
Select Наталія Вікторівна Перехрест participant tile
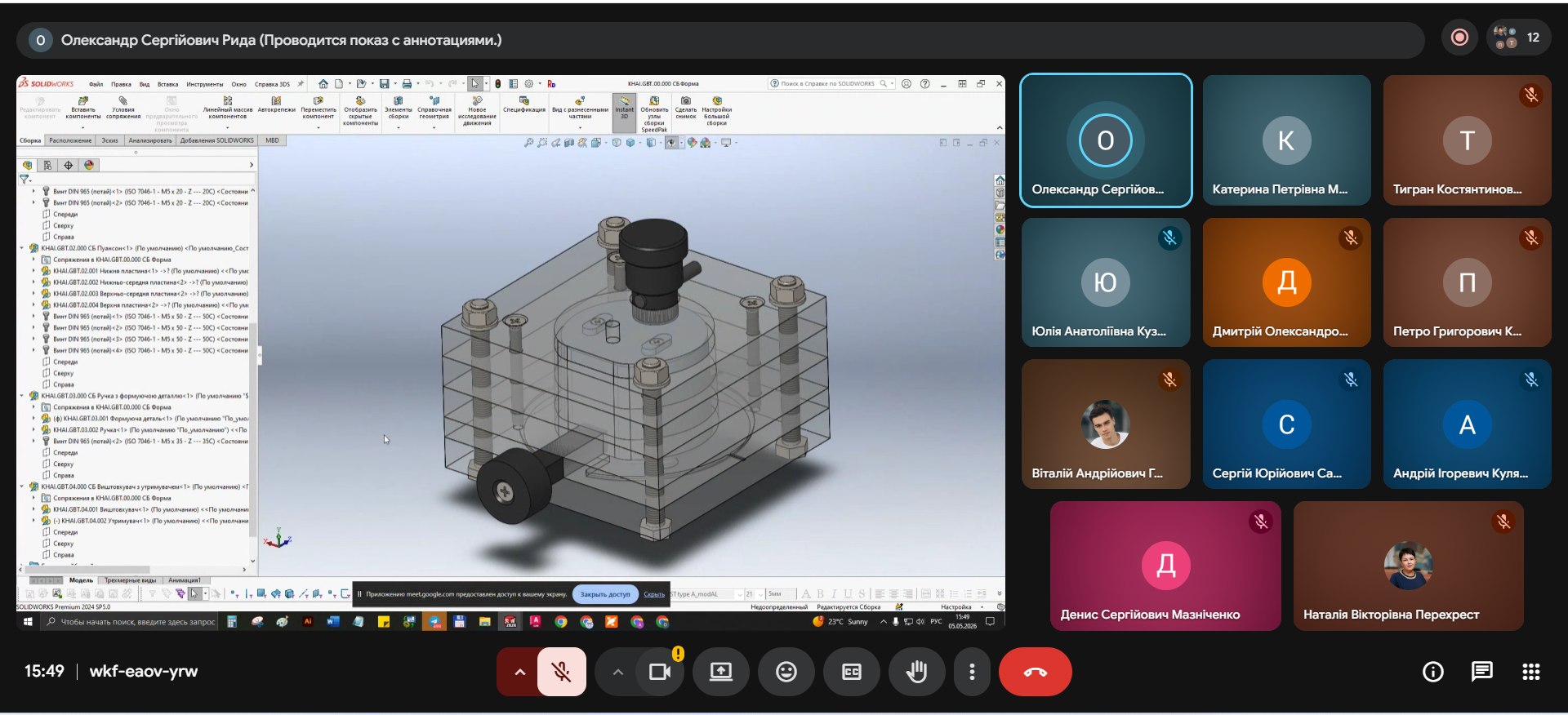pyautogui.click(x=1408, y=566)
